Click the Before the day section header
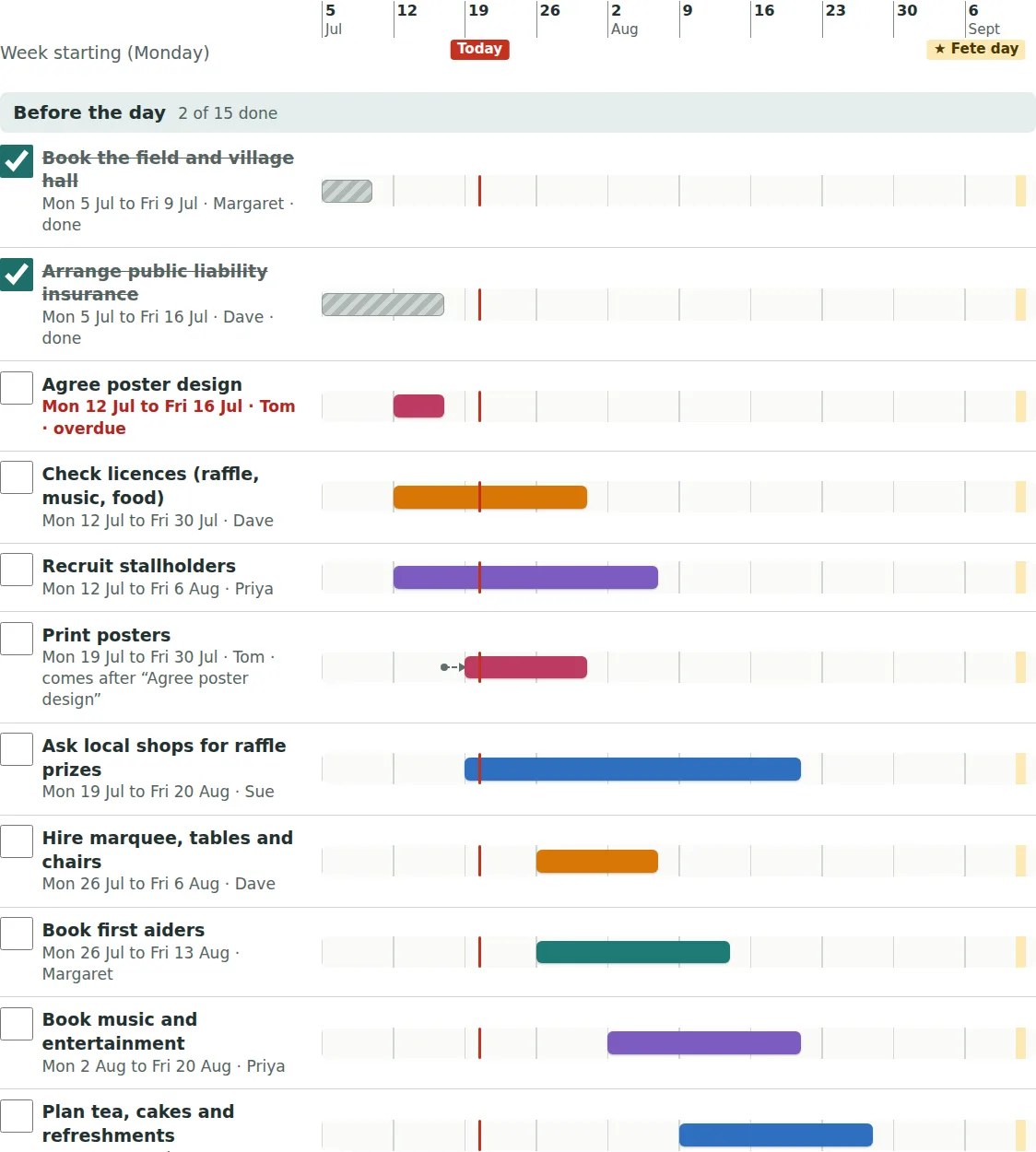This screenshot has height=1152, width=1036. [518, 112]
